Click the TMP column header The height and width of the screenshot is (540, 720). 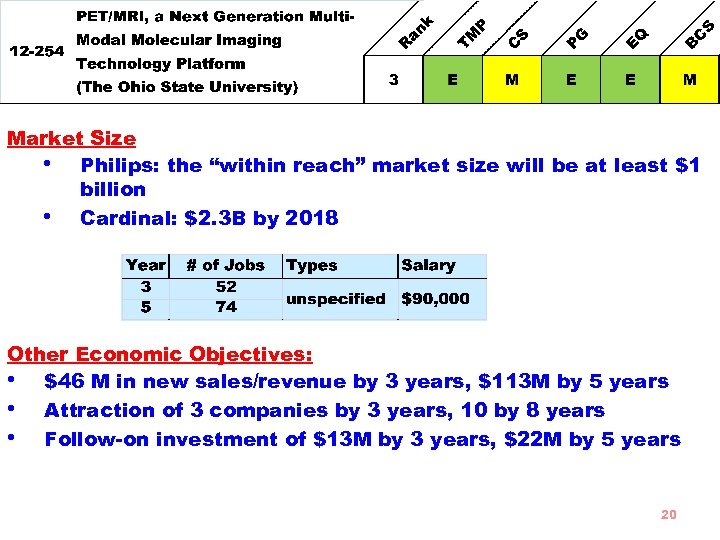click(x=472, y=33)
